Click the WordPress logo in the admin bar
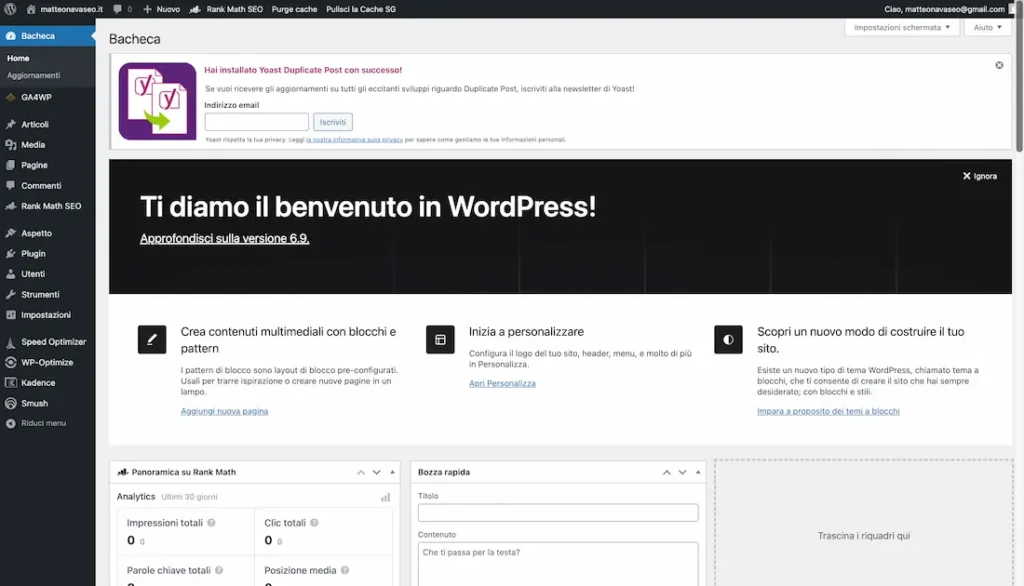This screenshot has height=586, width=1024. tap(11, 8)
